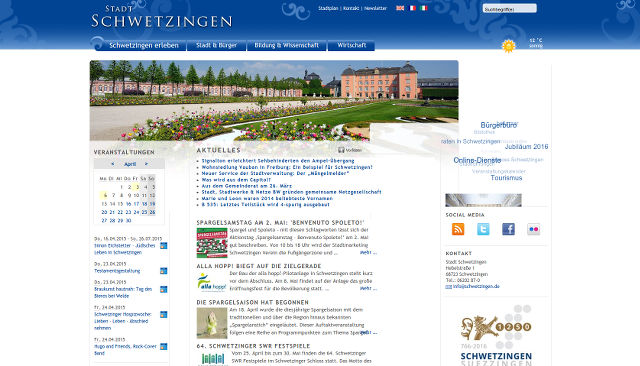Click the info@schwetzingen.de email link

(476, 286)
